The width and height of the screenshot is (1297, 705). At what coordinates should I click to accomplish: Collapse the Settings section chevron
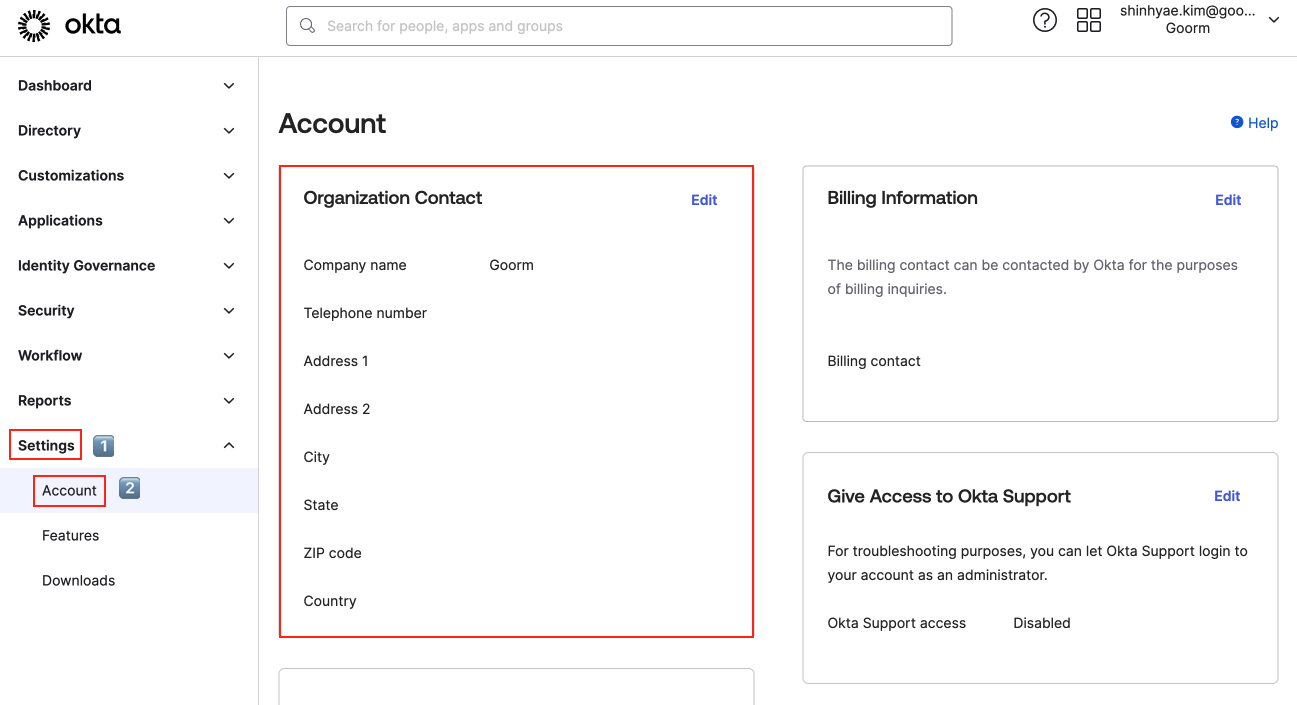(x=229, y=446)
